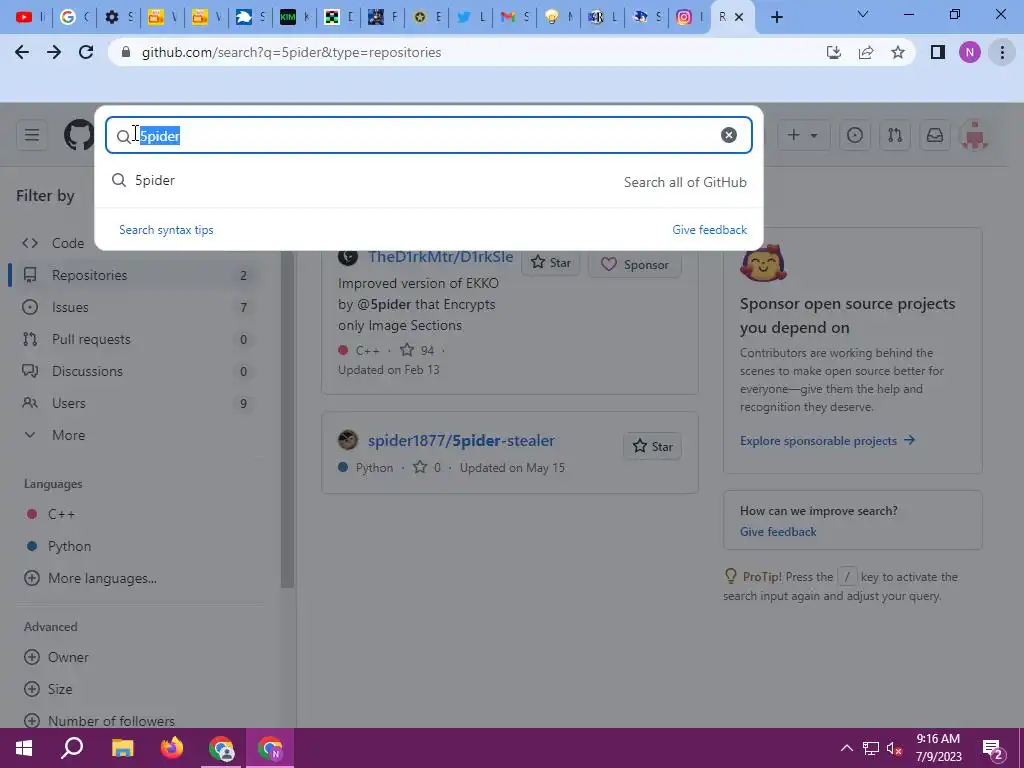Image resolution: width=1024 pixels, height=768 pixels.
Task: Select the 5pider Search all of GitHub suggestion
Action: pyautogui.click(x=428, y=181)
